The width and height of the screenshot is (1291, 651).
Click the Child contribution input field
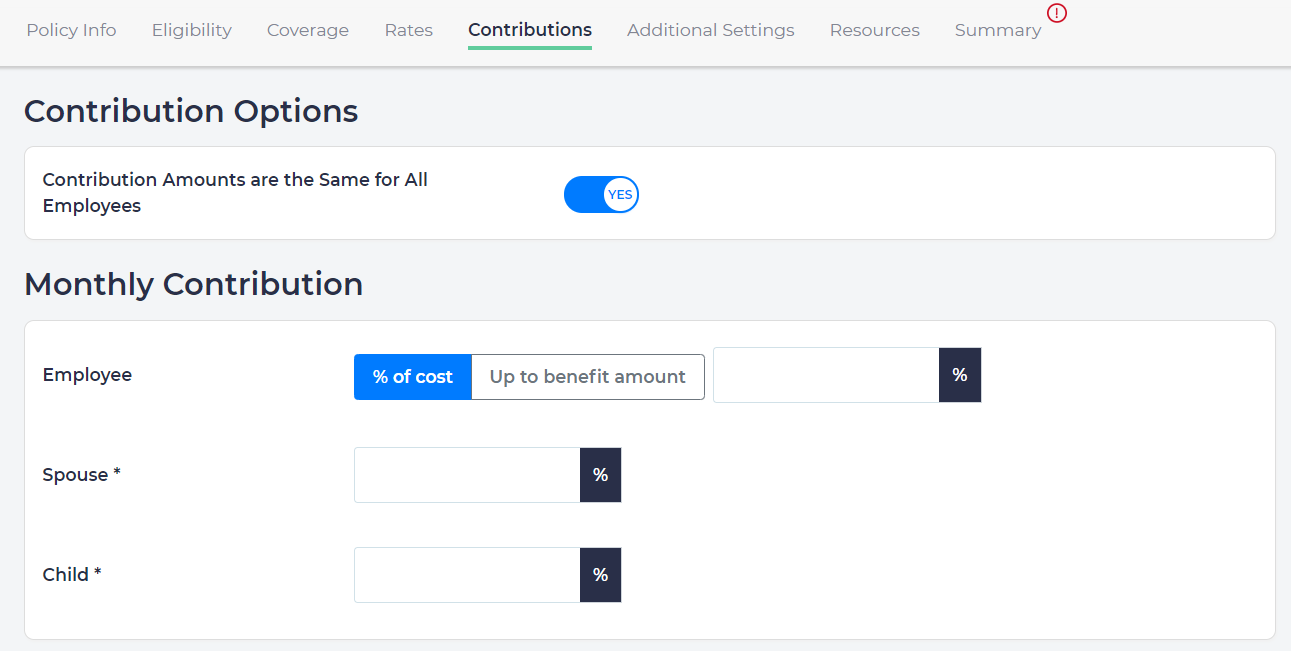tap(467, 575)
